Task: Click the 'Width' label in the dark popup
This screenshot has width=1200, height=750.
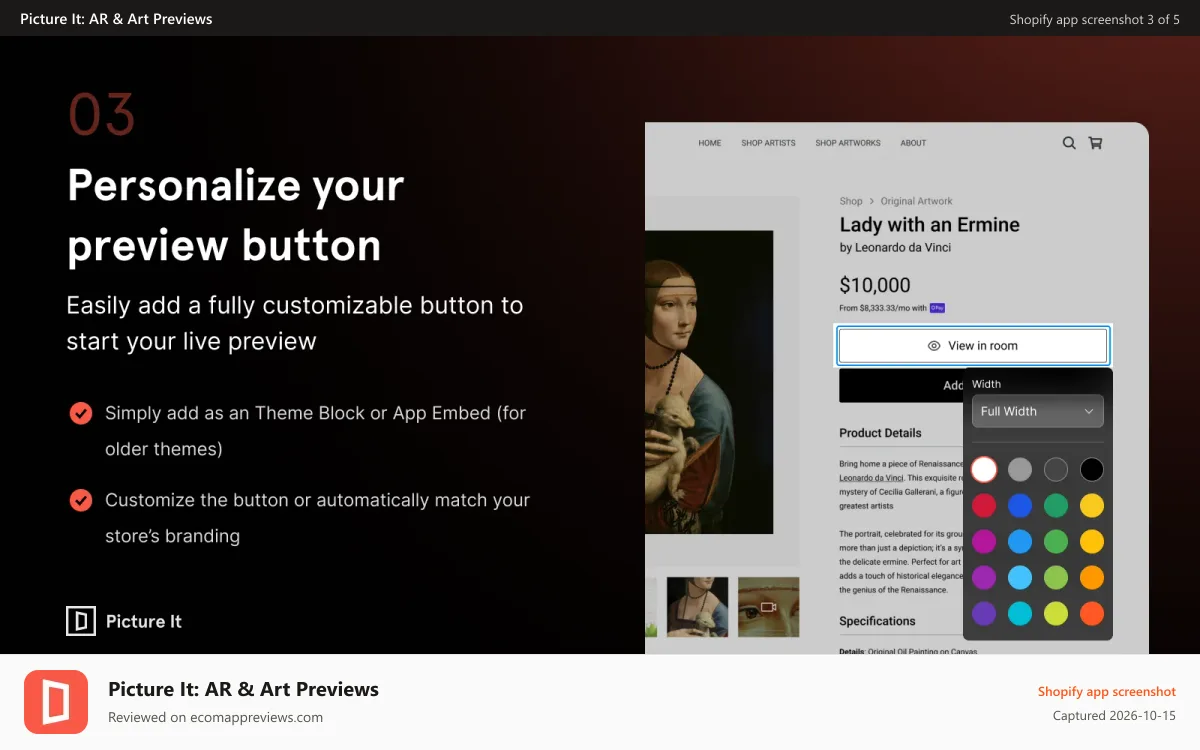Action: [986, 384]
